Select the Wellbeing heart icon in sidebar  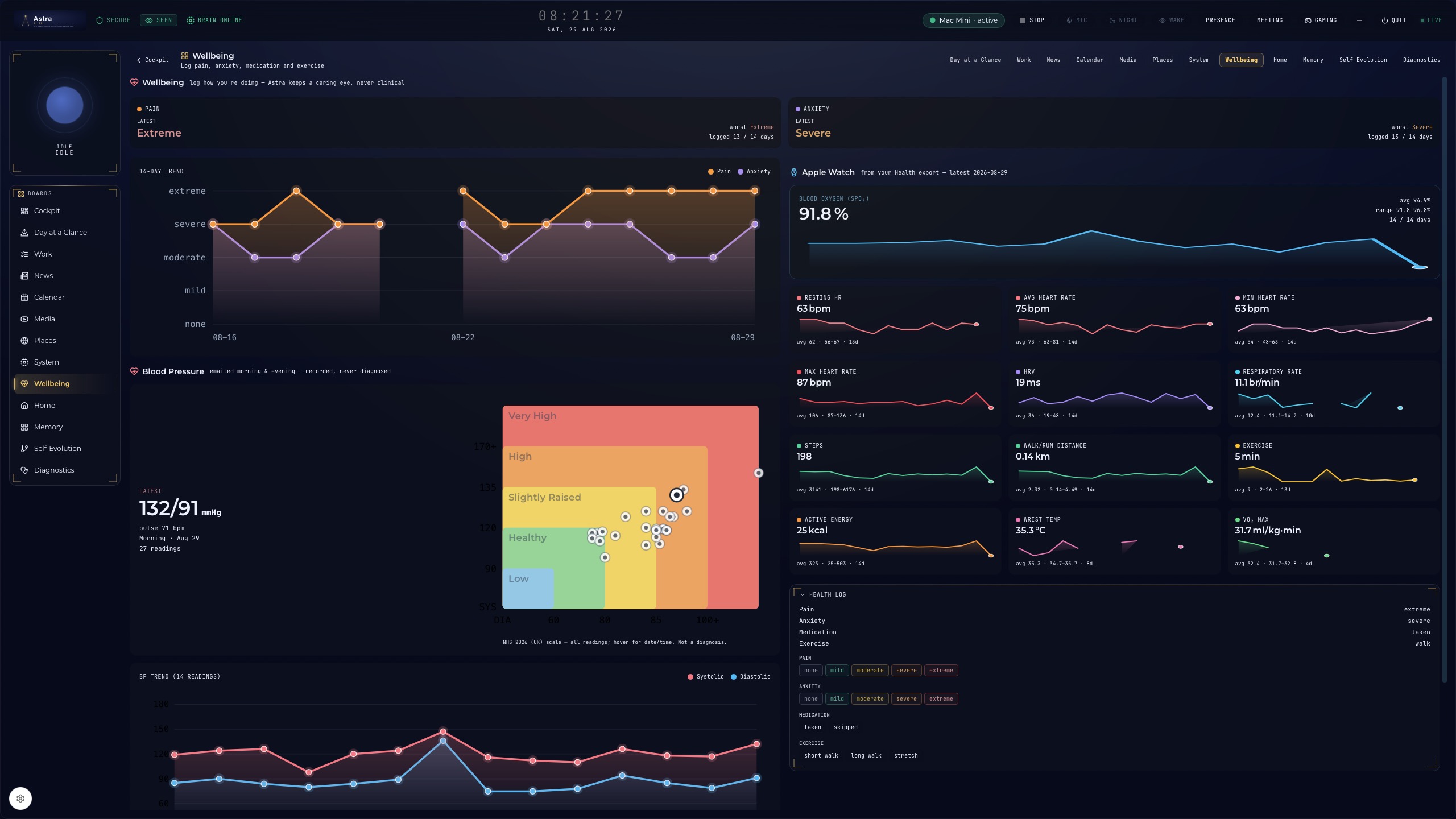point(24,384)
